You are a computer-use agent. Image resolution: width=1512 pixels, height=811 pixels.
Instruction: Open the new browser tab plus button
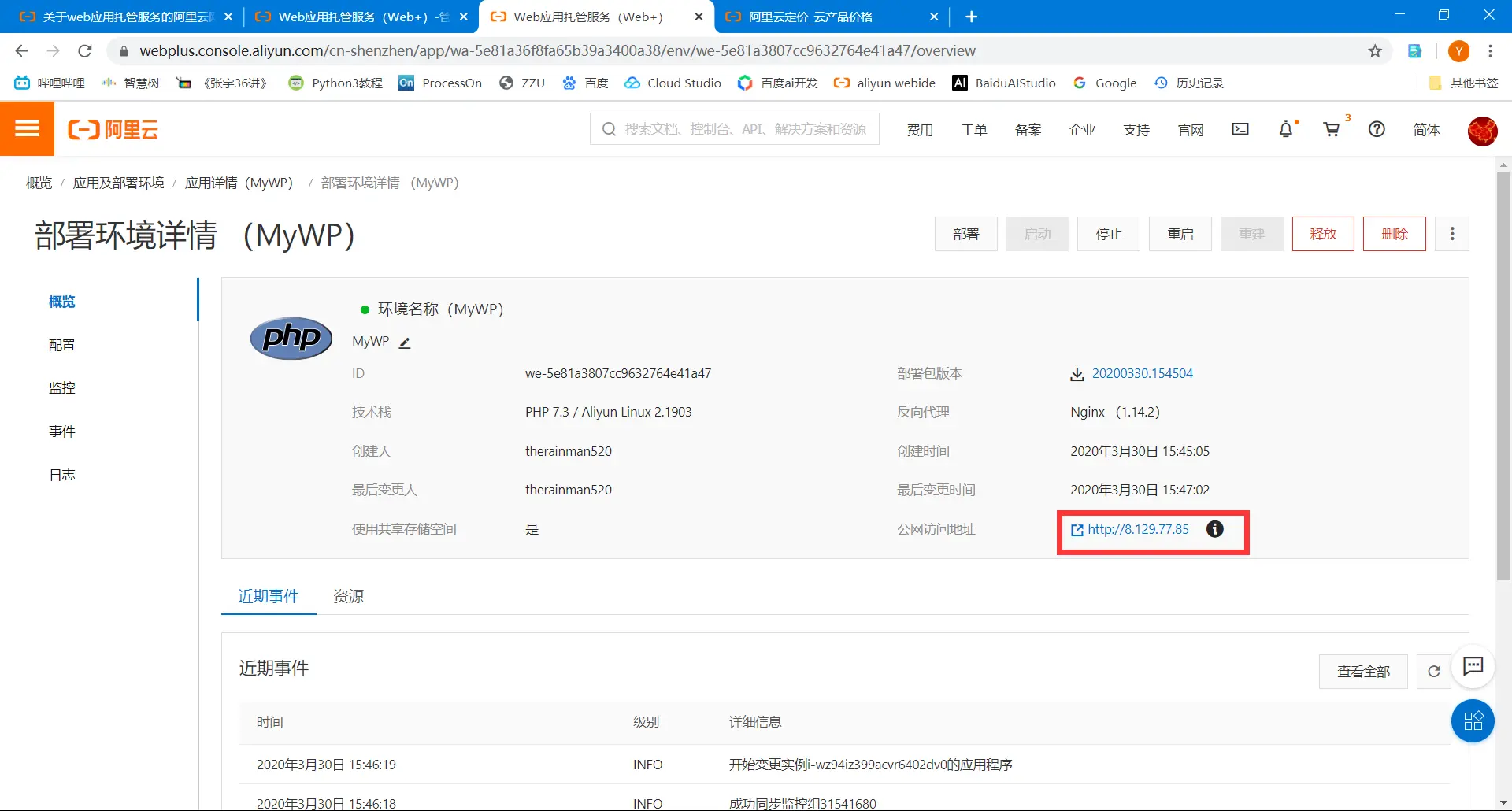tap(971, 17)
